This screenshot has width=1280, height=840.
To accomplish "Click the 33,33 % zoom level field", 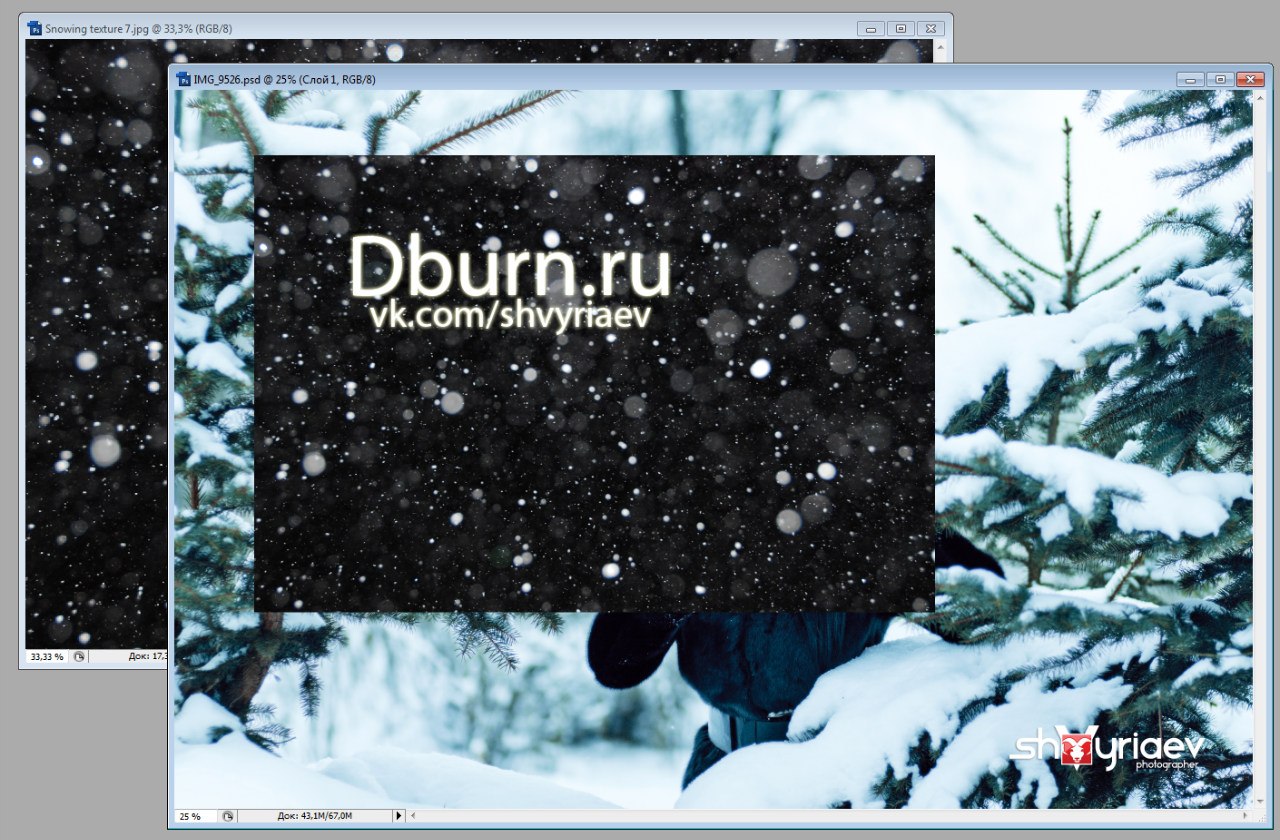I will point(46,657).
